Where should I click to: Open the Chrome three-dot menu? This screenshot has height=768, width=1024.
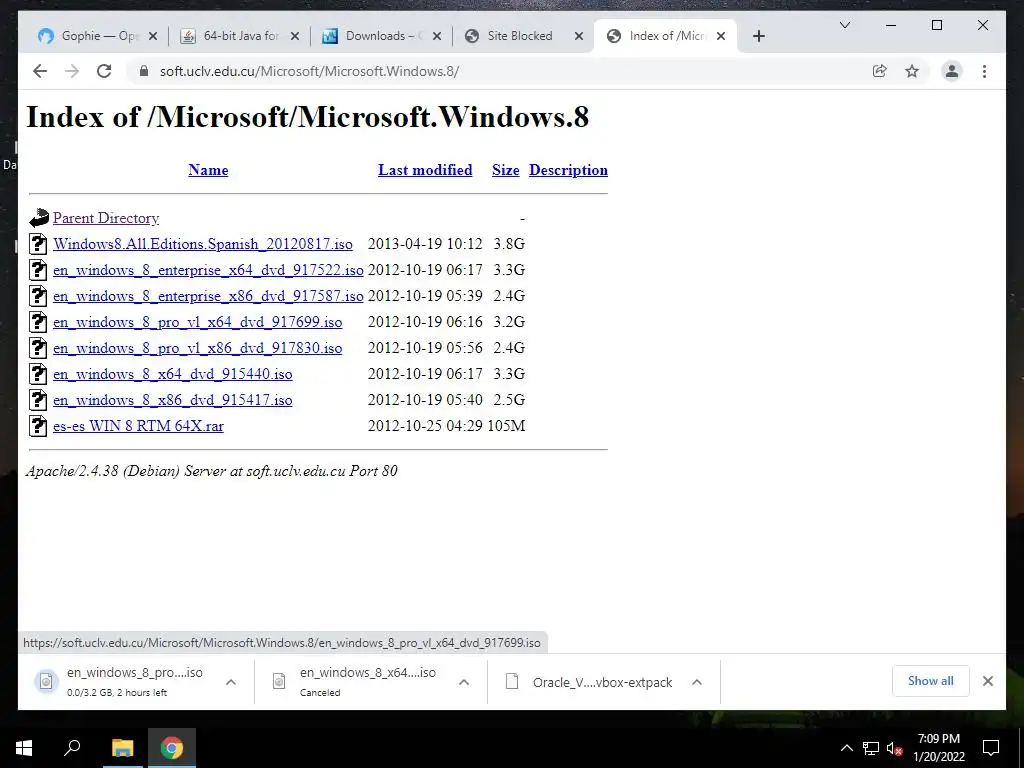pyautogui.click(x=984, y=71)
